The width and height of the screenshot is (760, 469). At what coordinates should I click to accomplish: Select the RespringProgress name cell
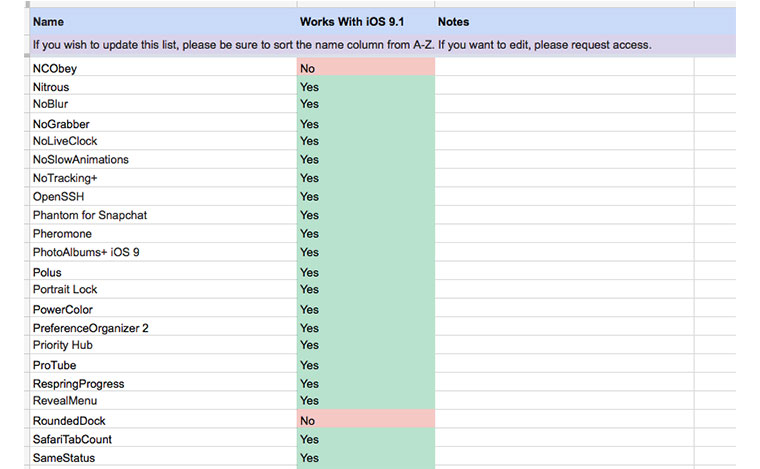[x=163, y=382]
